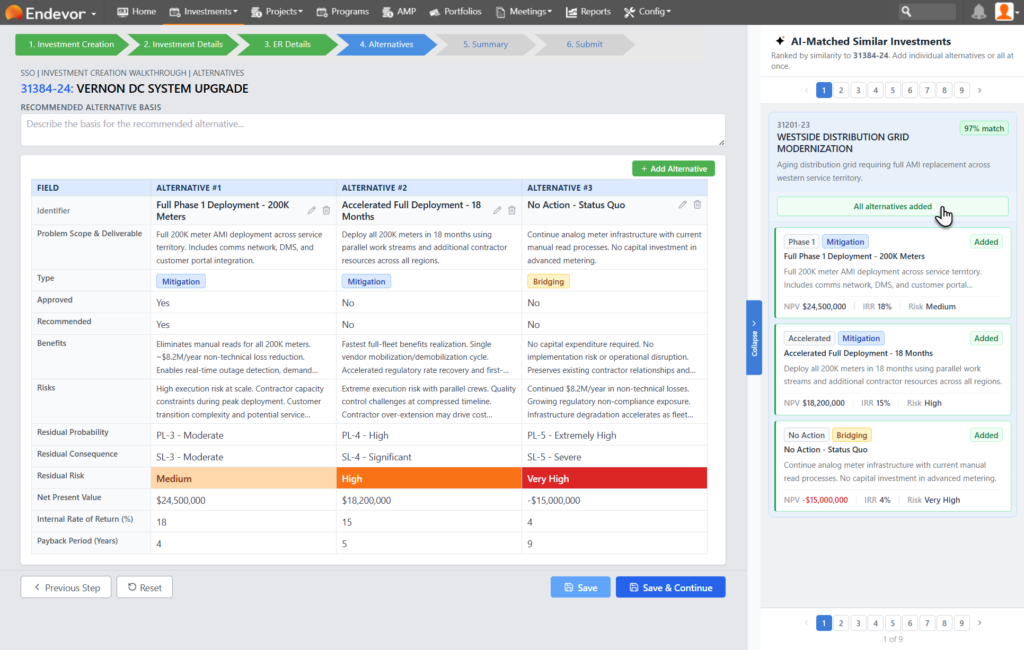
Task: Click the notification bell icon
Action: (977, 12)
